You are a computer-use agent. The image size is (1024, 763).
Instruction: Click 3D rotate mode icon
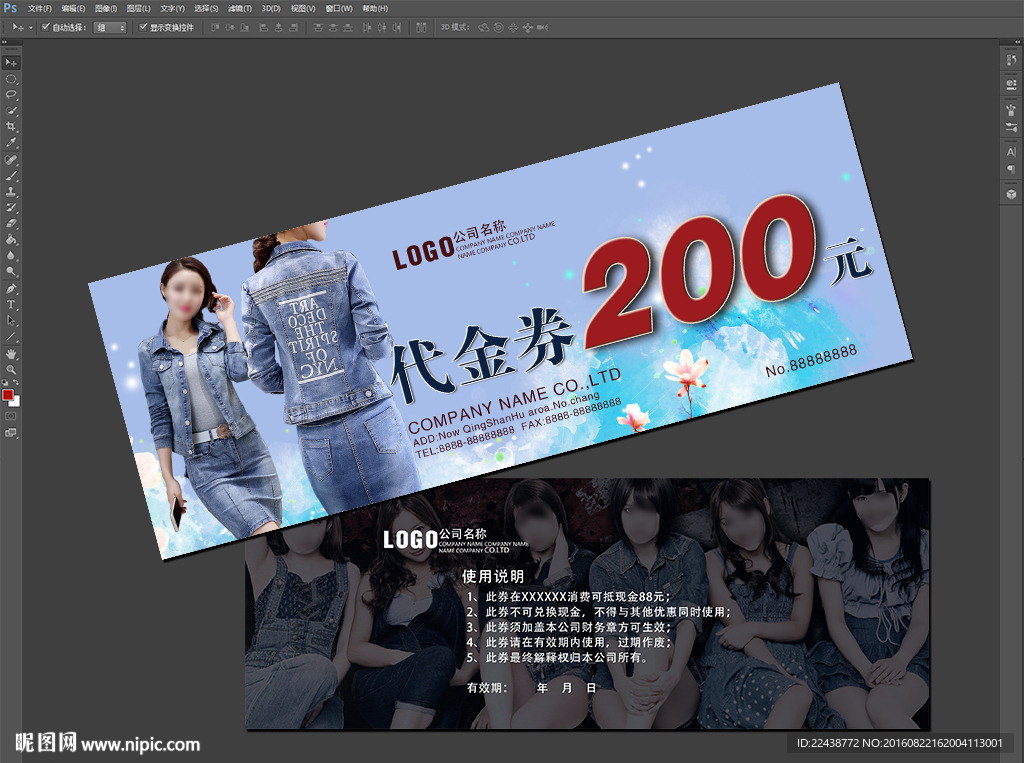(484, 27)
